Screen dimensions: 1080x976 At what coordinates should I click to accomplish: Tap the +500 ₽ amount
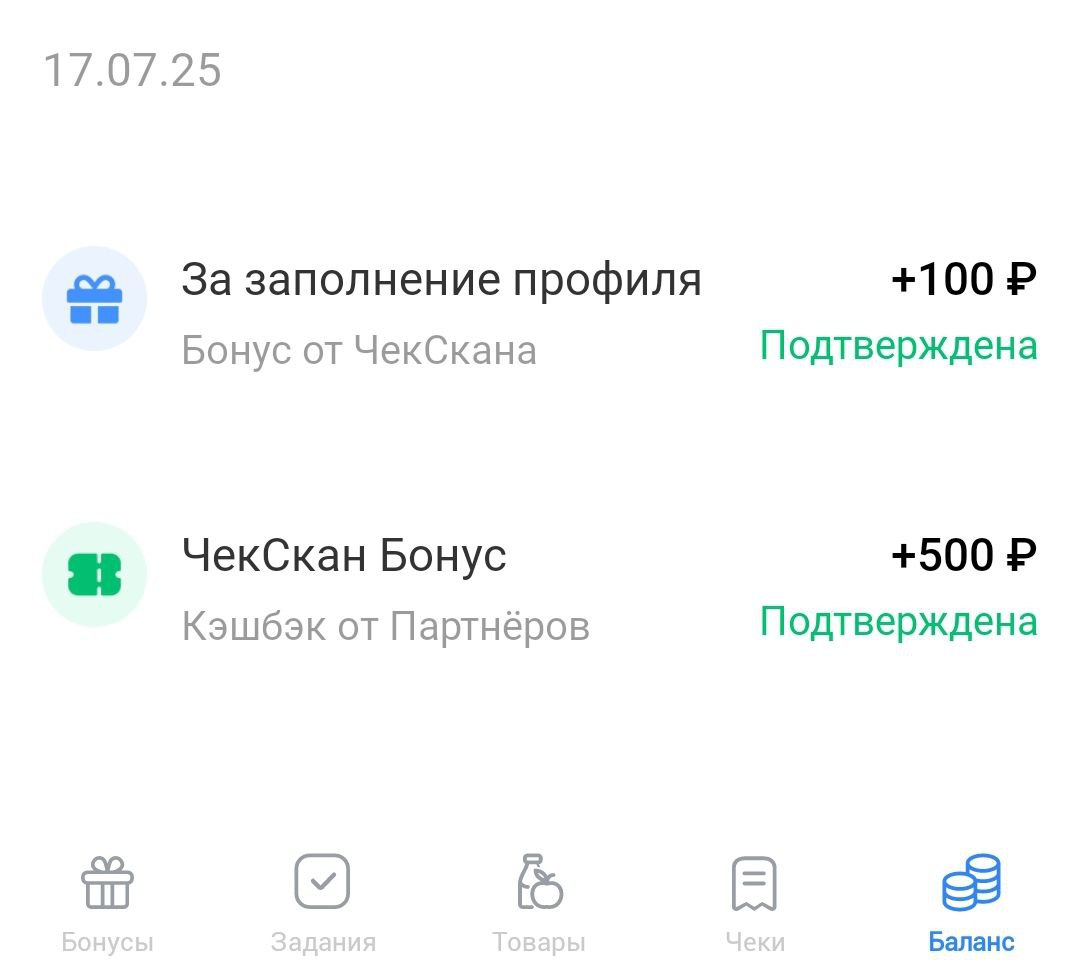click(962, 556)
